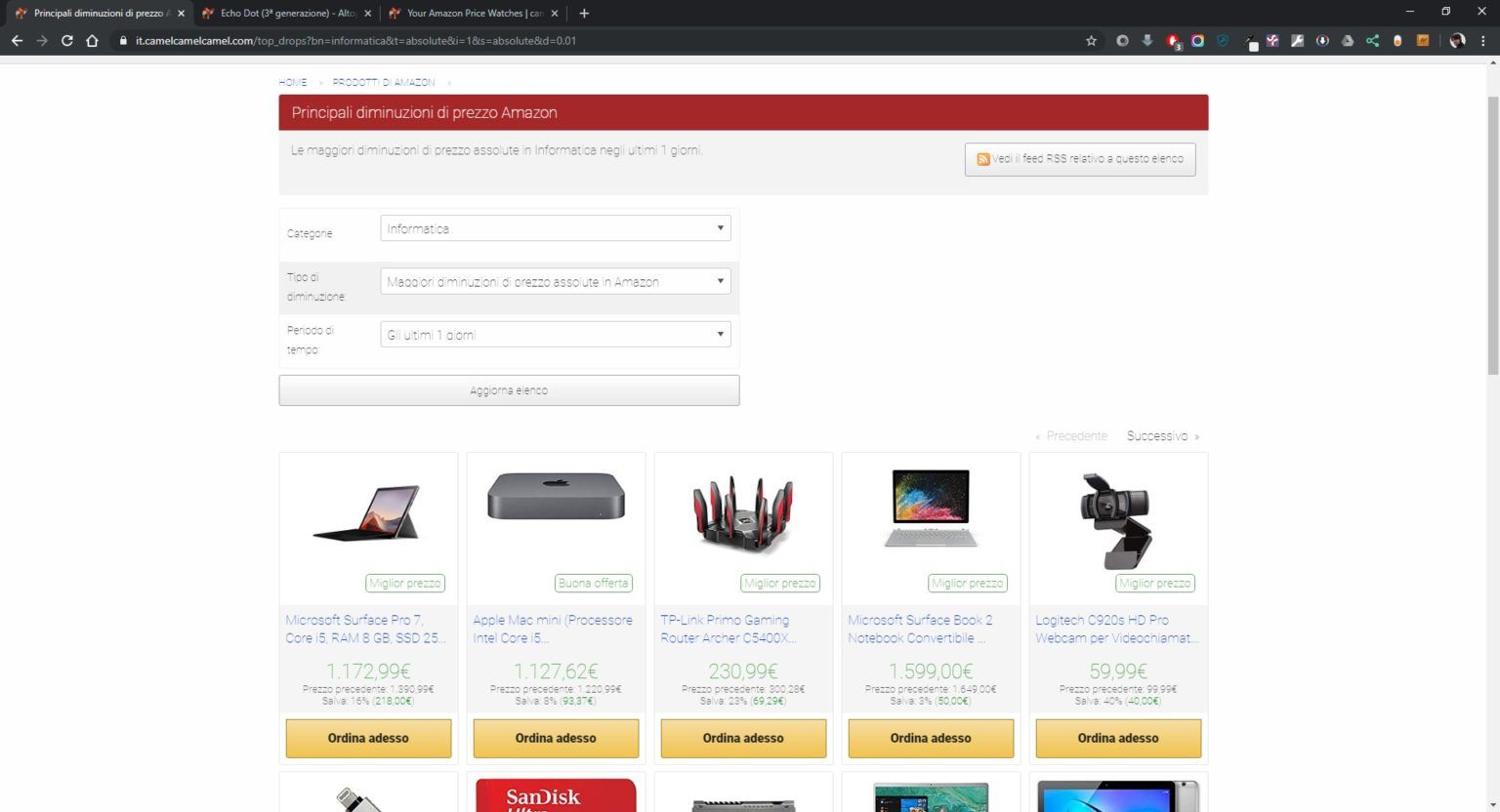Open the wrench tool extension icon
This screenshot has width=1500, height=812.
(x=1297, y=41)
